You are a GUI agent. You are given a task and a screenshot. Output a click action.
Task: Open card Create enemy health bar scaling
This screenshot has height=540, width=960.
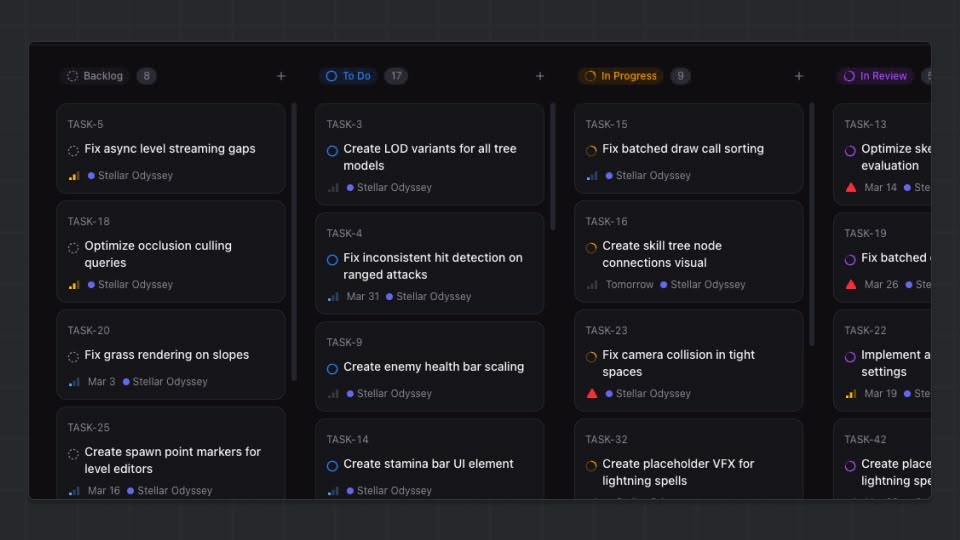(430, 367)
